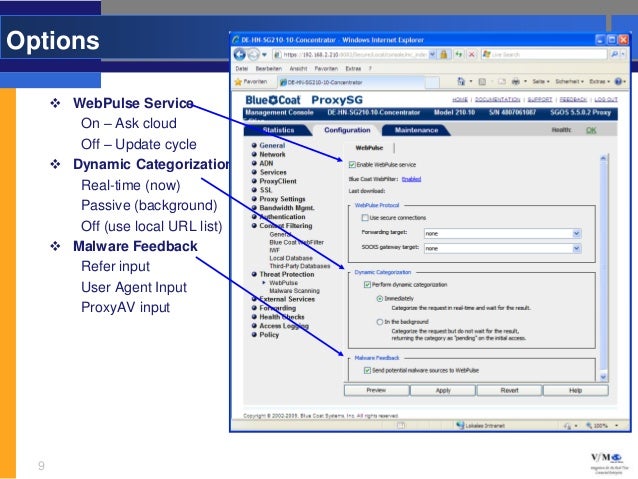The height and width of the screenshot is (479, 638).
Task: Expand the ProxyClient tree item
Action: tap(278, 181)
